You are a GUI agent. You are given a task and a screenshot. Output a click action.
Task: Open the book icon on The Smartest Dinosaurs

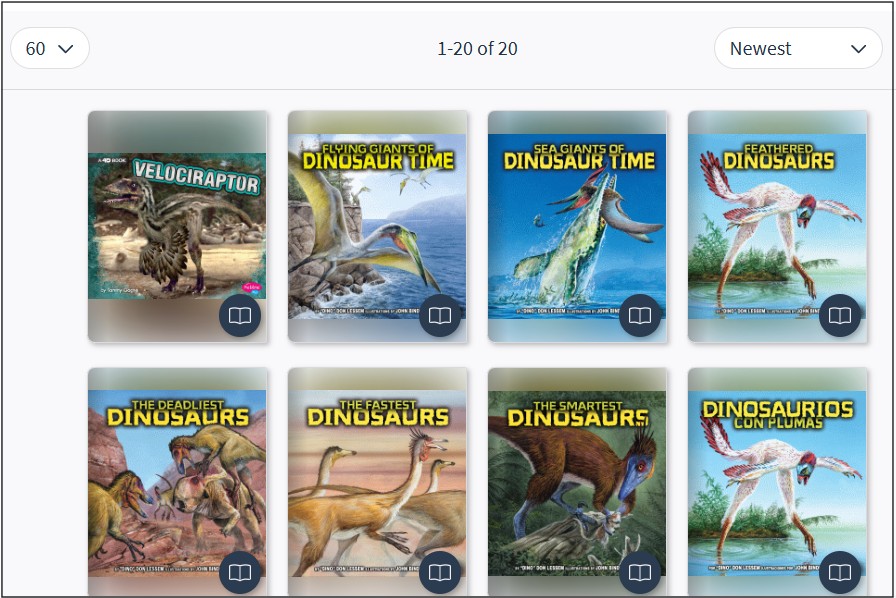coord(640,572)
